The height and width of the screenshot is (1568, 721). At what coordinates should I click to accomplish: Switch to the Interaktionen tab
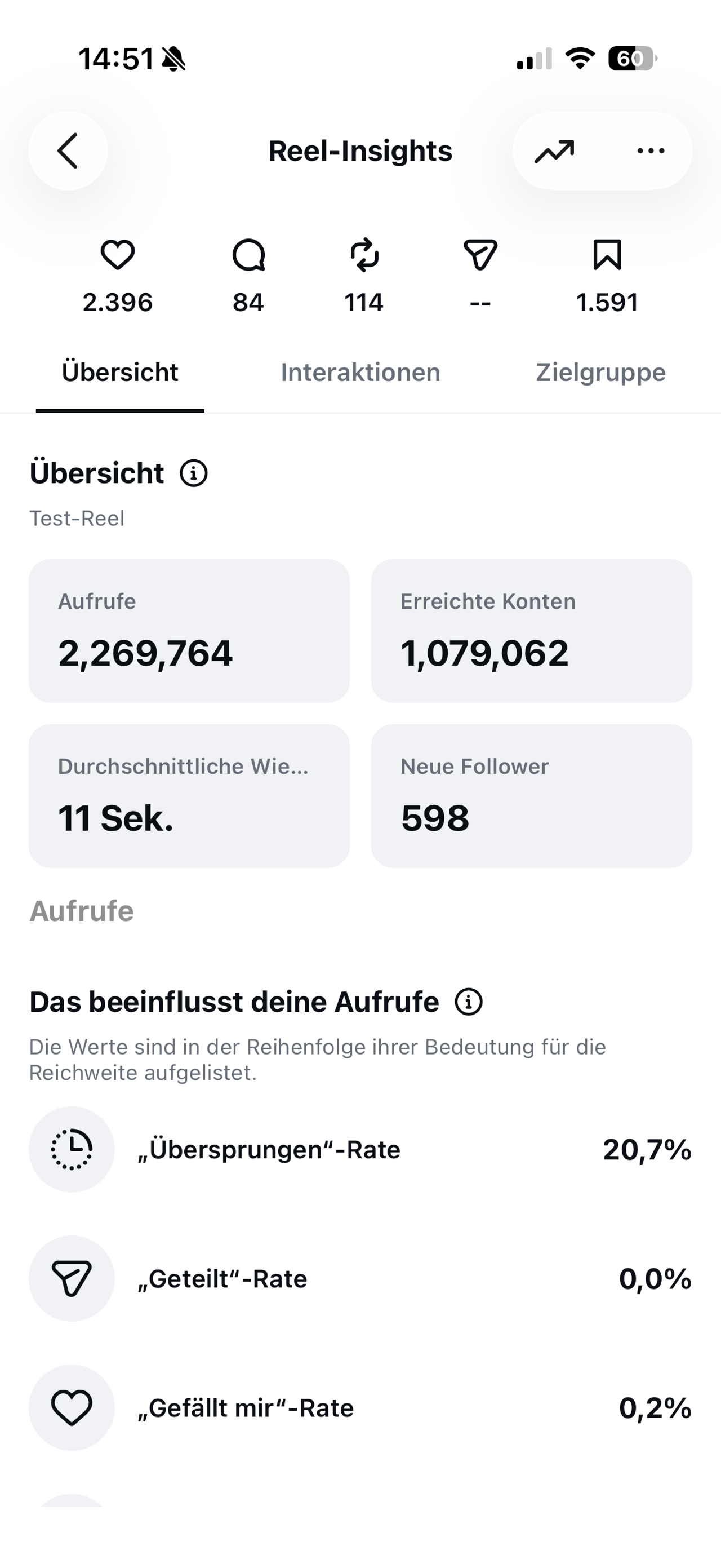[x=360, y=373]
